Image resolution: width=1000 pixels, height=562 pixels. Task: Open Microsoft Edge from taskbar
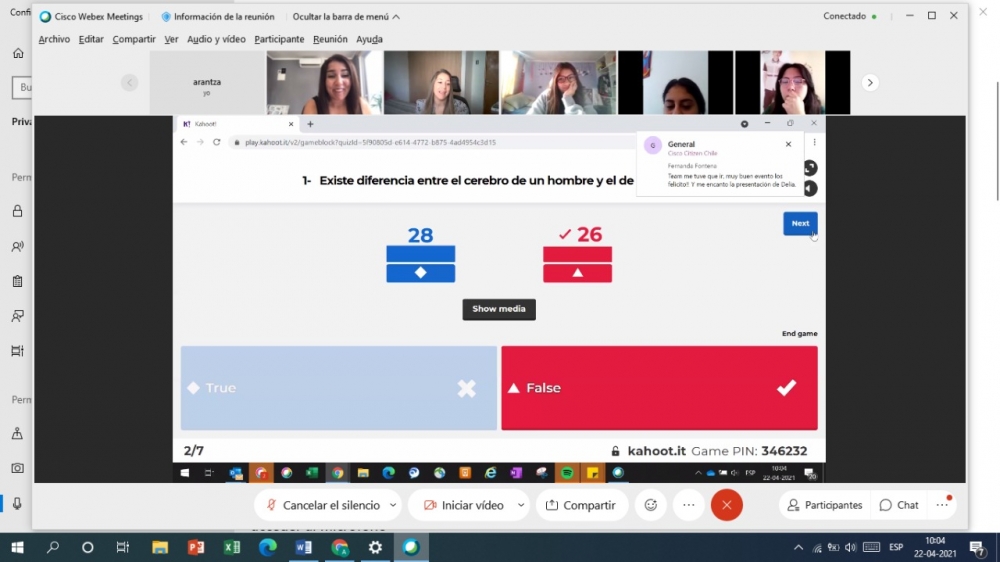pyautogui.click(x=268, y=547)
